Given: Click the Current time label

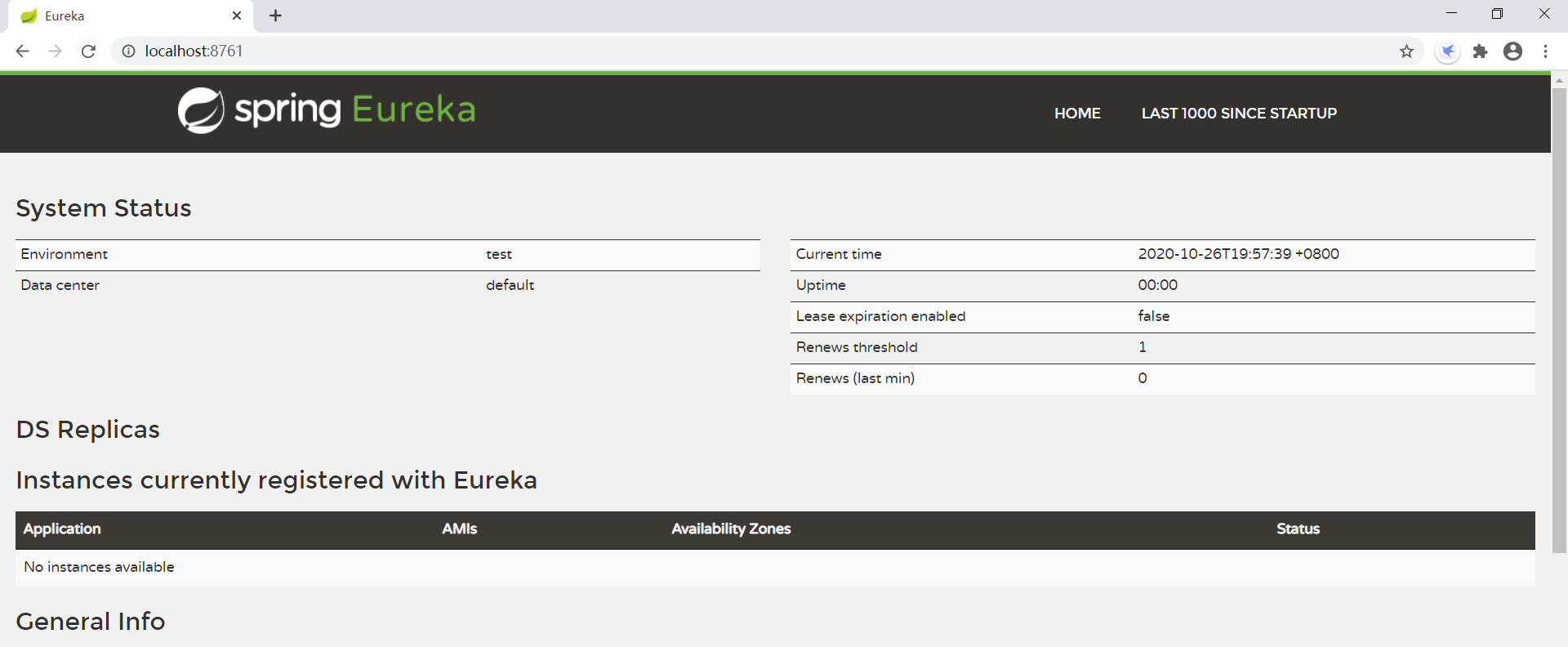Looking at the screenshot, I should [x=839, y=254].
